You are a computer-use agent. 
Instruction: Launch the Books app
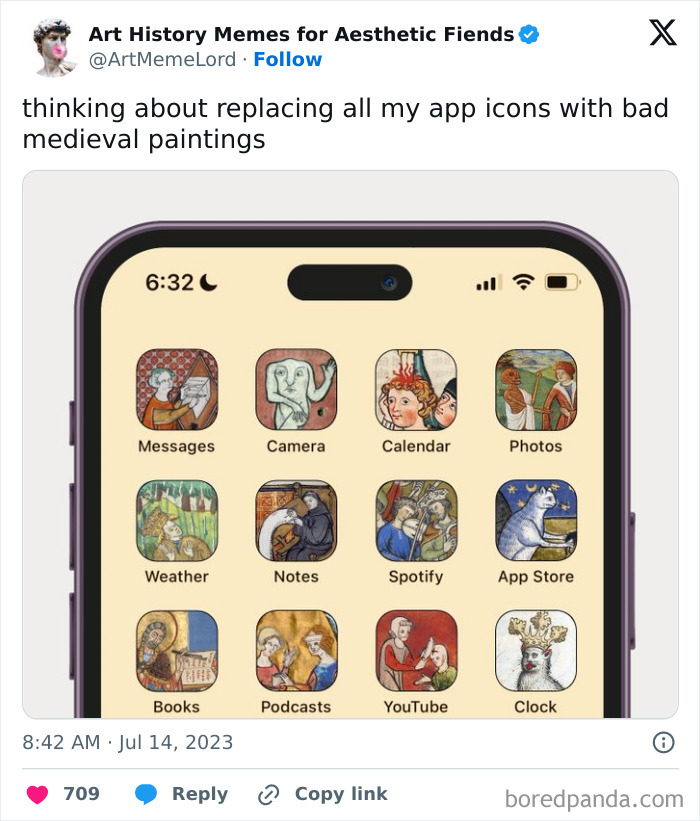[x=176, y=650]
